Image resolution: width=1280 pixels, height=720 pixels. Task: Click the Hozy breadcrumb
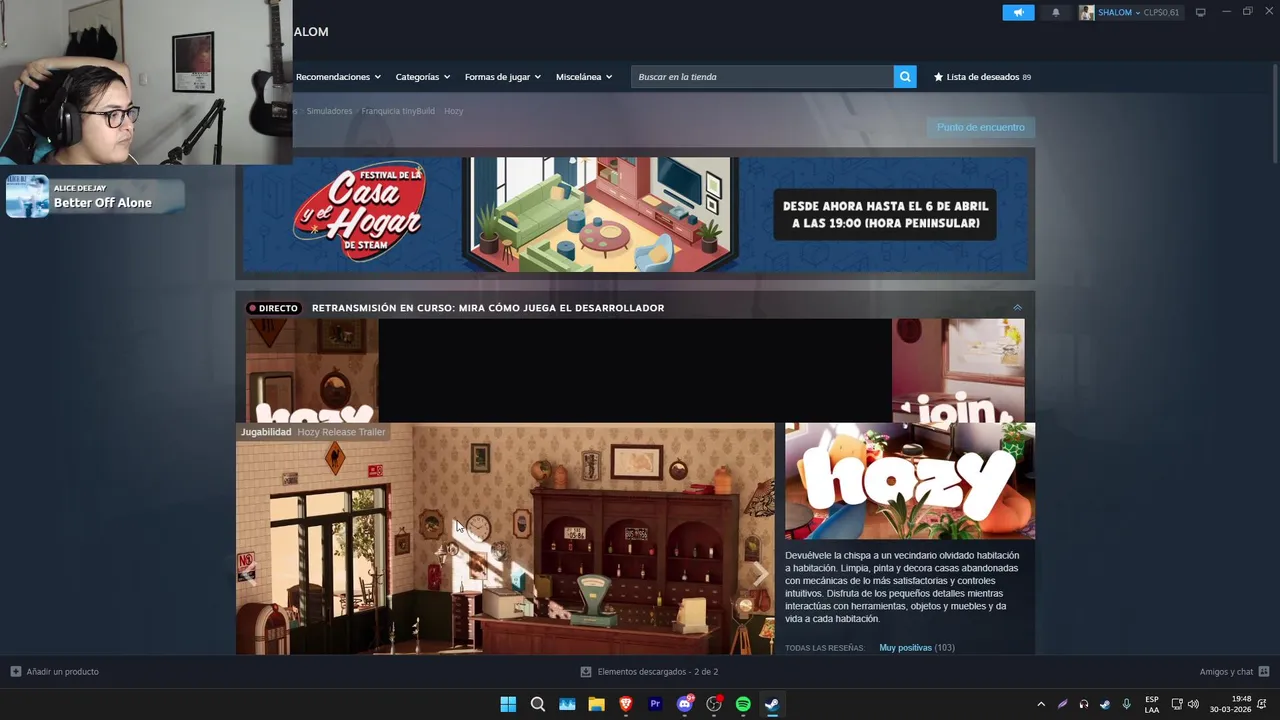pyautogui.click(x=453, y=111)
